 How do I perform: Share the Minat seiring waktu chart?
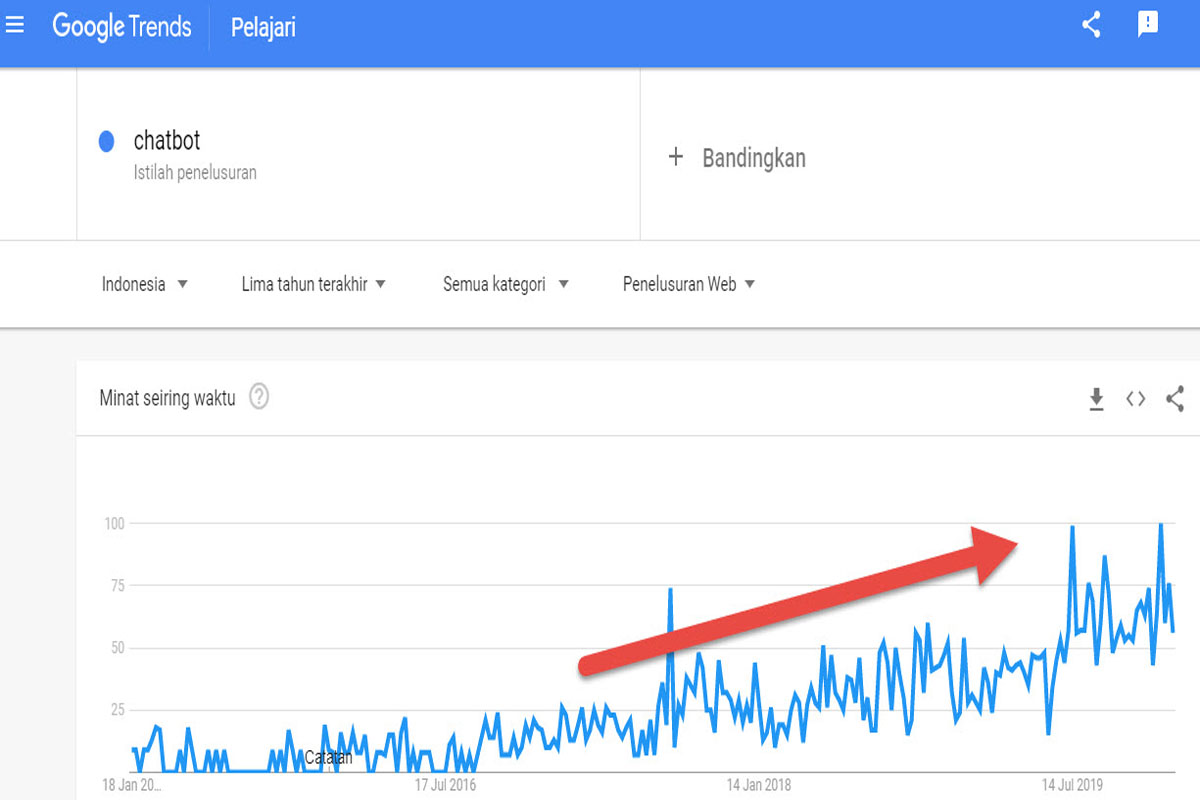(x=1175, y=399)
